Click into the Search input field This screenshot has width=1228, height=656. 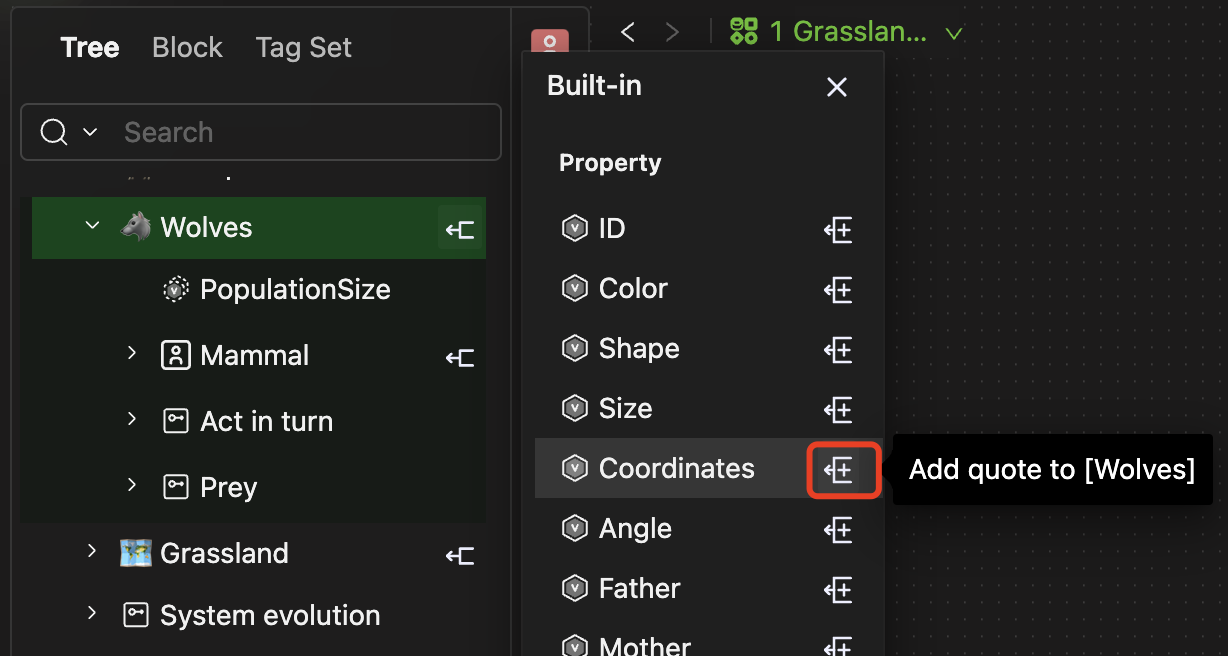(x=300, y=132)
